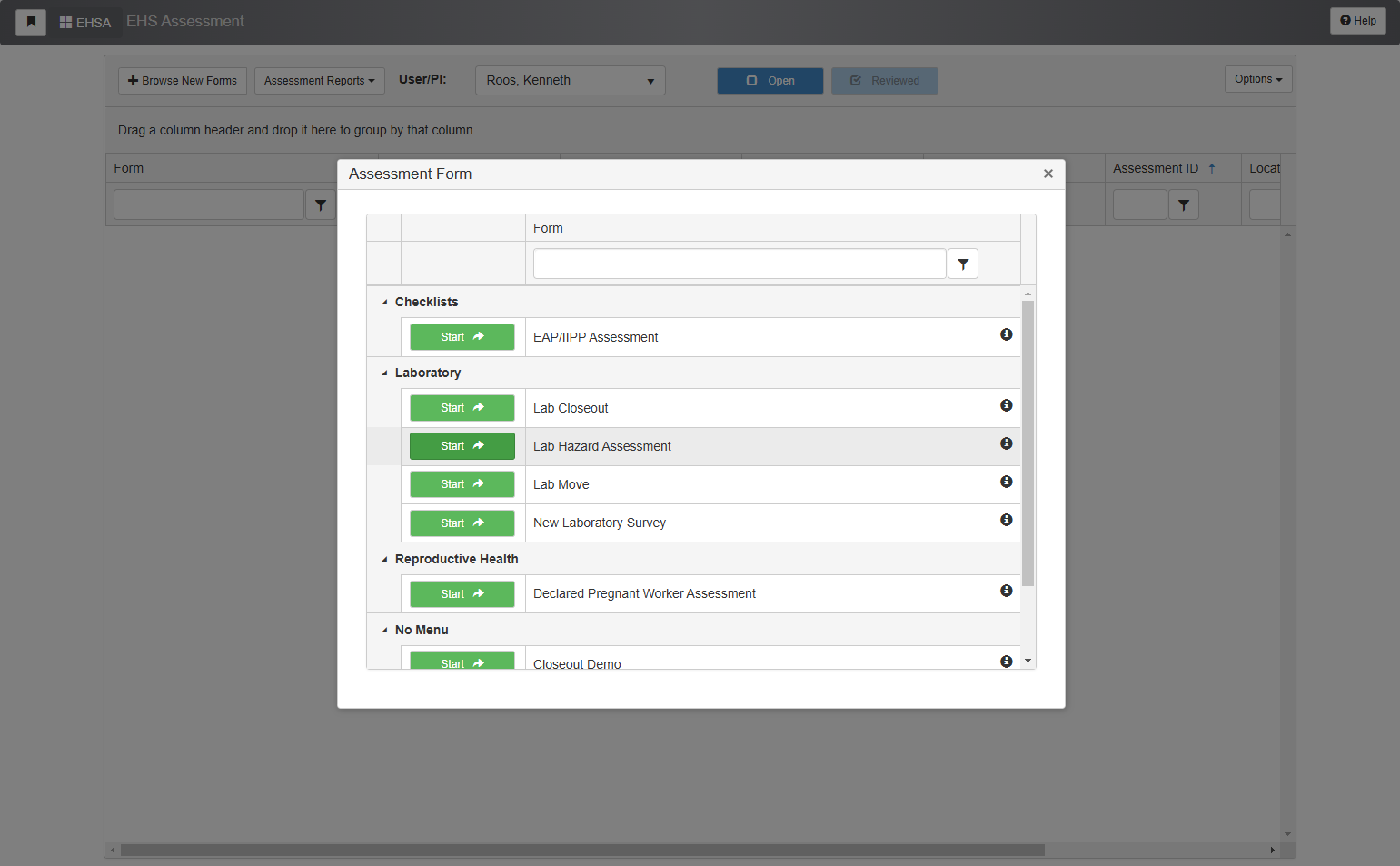
Task: Click Browse New Forms button
Action: [183, 81]
